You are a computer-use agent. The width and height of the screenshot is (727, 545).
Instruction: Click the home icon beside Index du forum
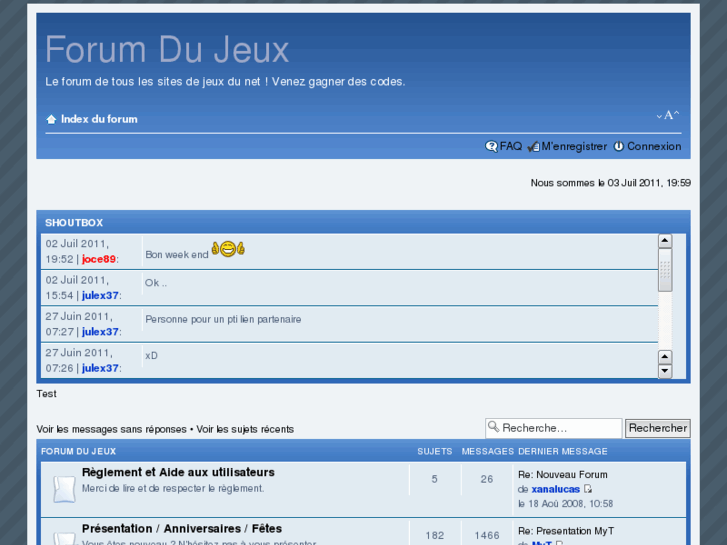(51, 119)
